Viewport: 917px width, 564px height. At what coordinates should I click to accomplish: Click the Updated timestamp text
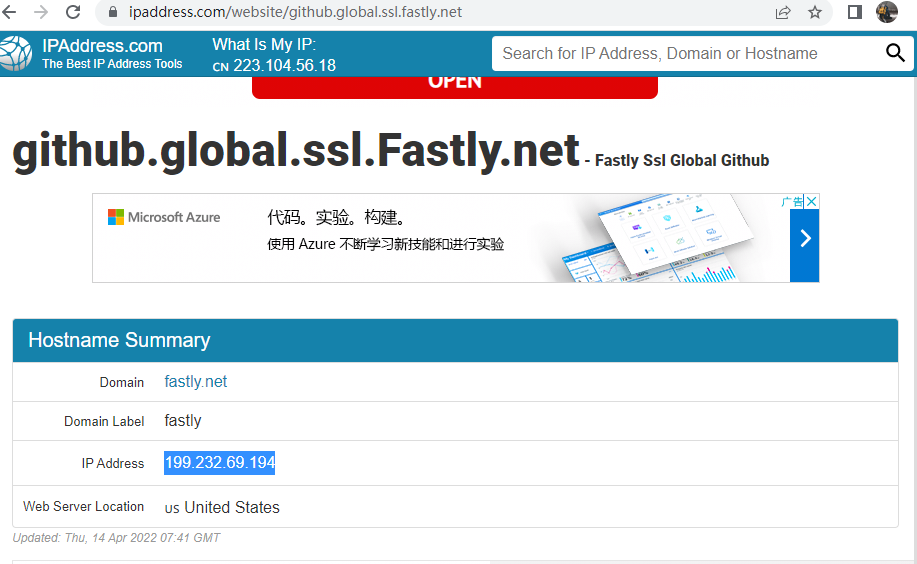click(x=116, y=538)
